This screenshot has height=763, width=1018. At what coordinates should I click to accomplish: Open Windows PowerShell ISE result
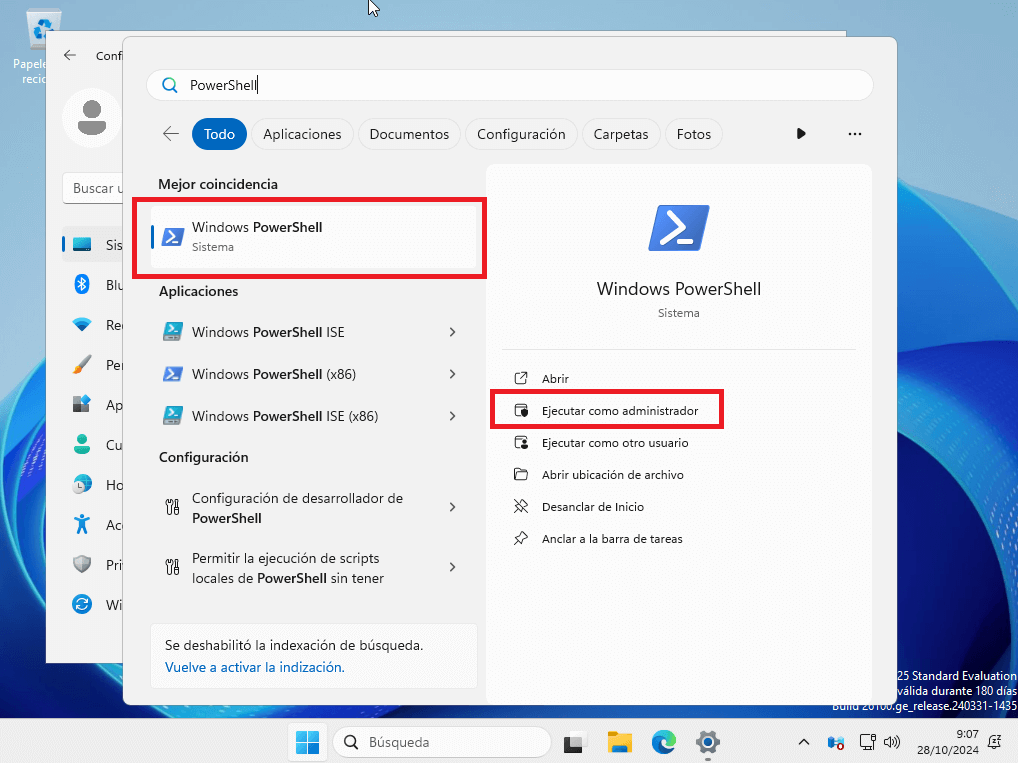pos(313,332)
